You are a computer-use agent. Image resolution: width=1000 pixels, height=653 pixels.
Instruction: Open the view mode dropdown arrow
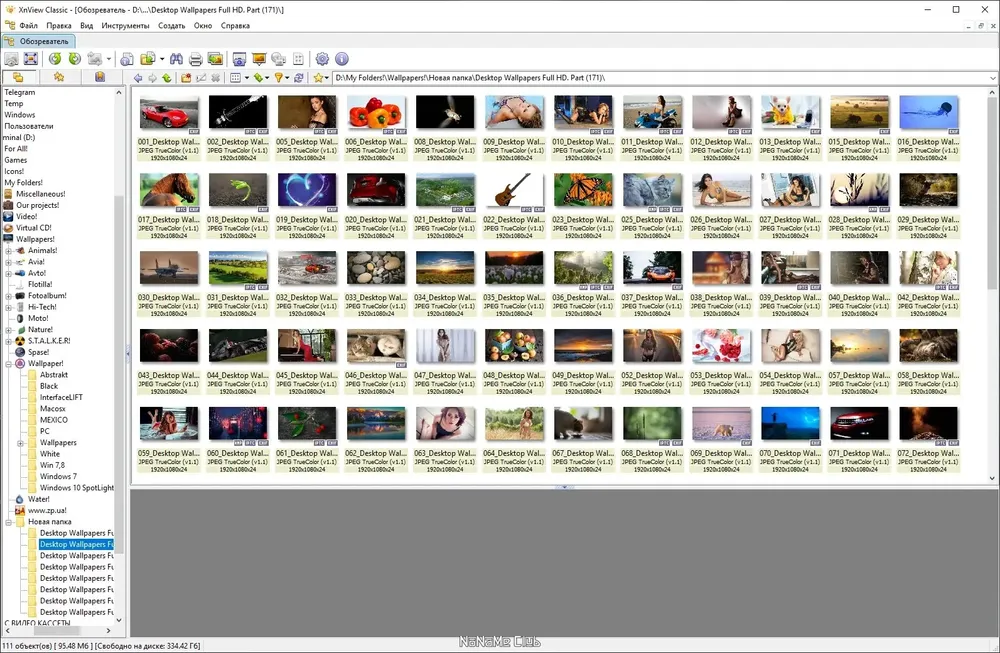pyautogui.click(x=247, y=78)
